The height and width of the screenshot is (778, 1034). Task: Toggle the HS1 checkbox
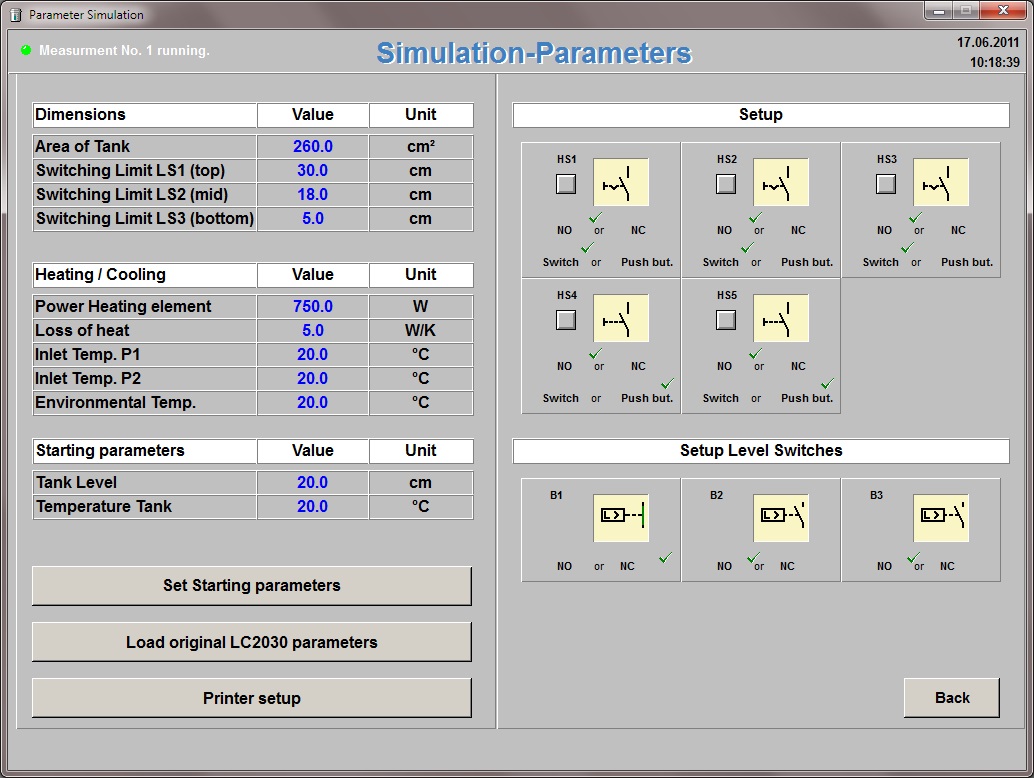pyautogui.click(x=566, y=183)
